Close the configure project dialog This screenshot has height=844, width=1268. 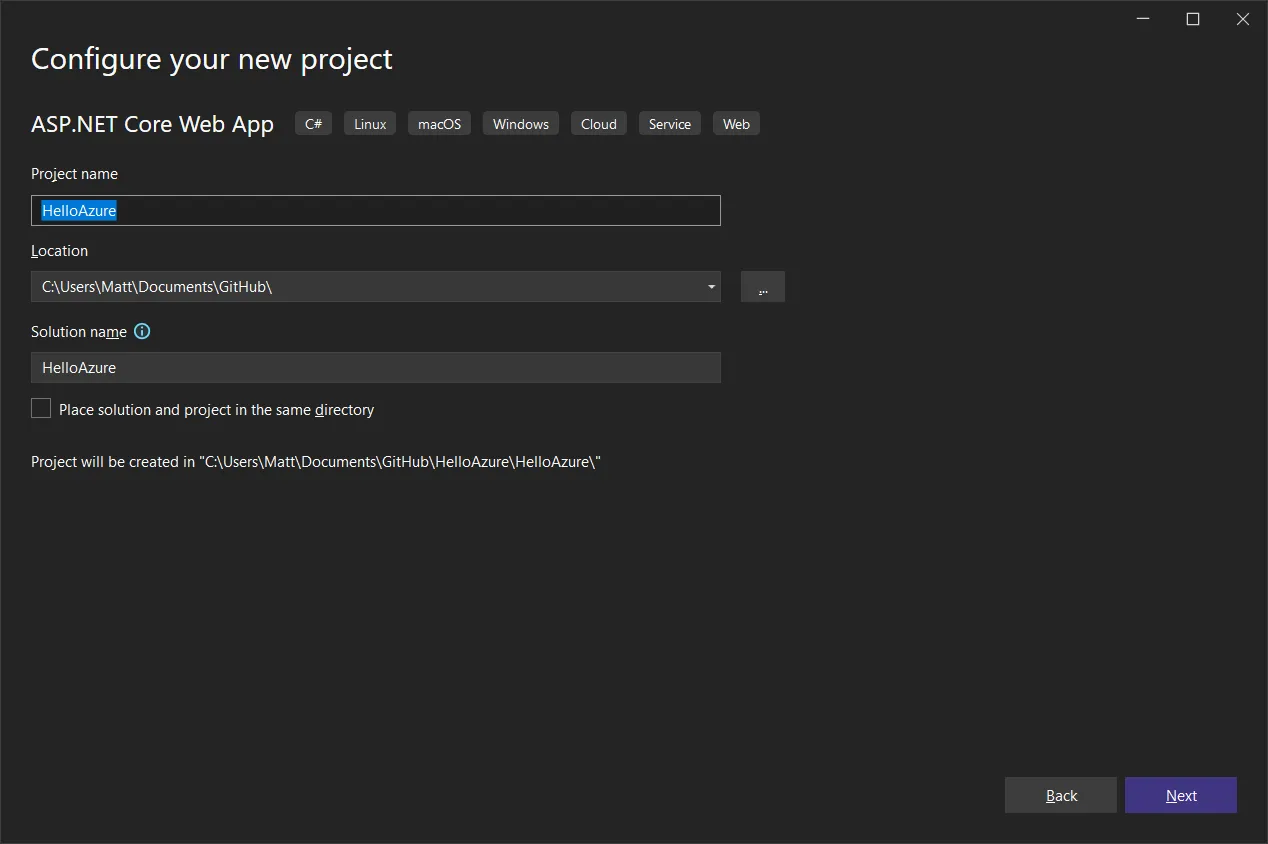pos(1243,19)
